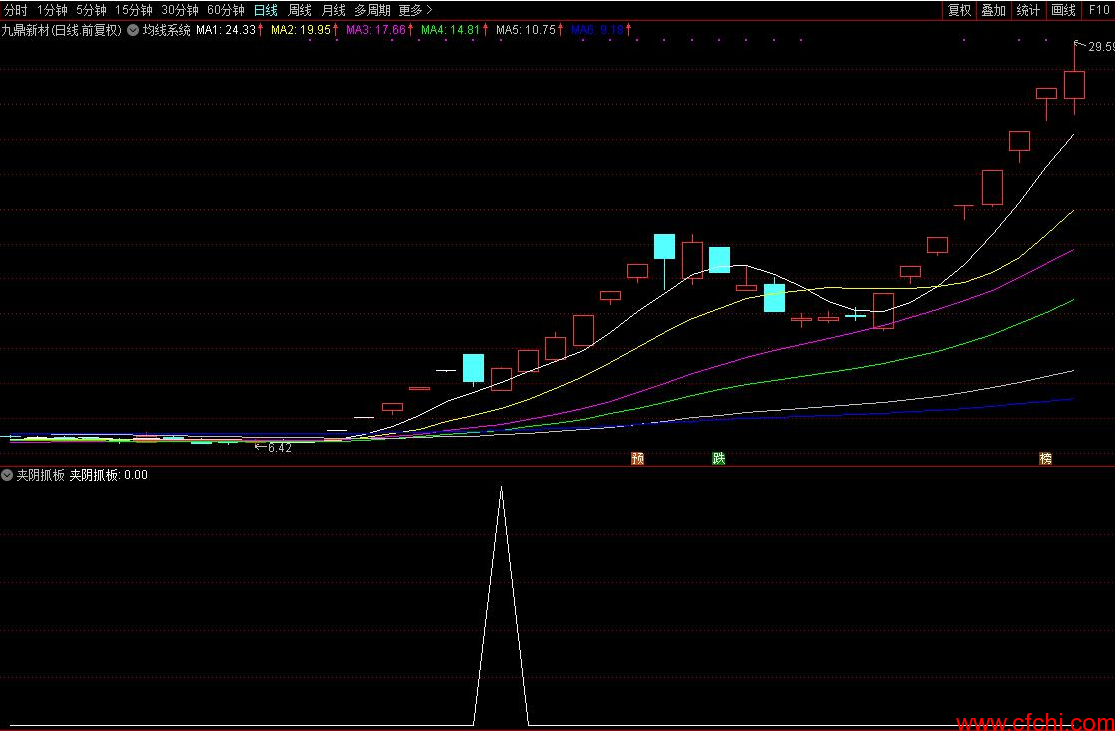
Task: Click the blue MA6 value label
Action: 597,30
